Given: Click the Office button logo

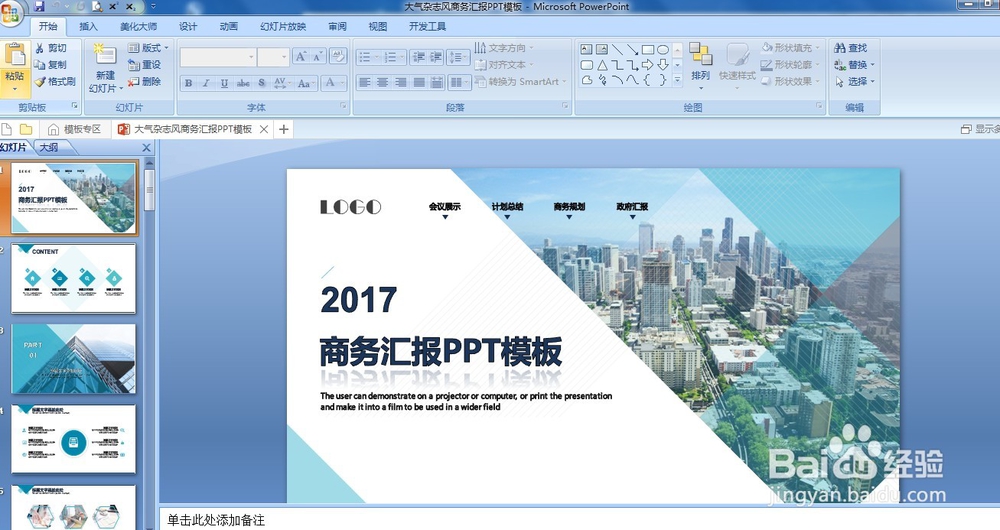Looking at the screenshot, I should tap(10, 13).
